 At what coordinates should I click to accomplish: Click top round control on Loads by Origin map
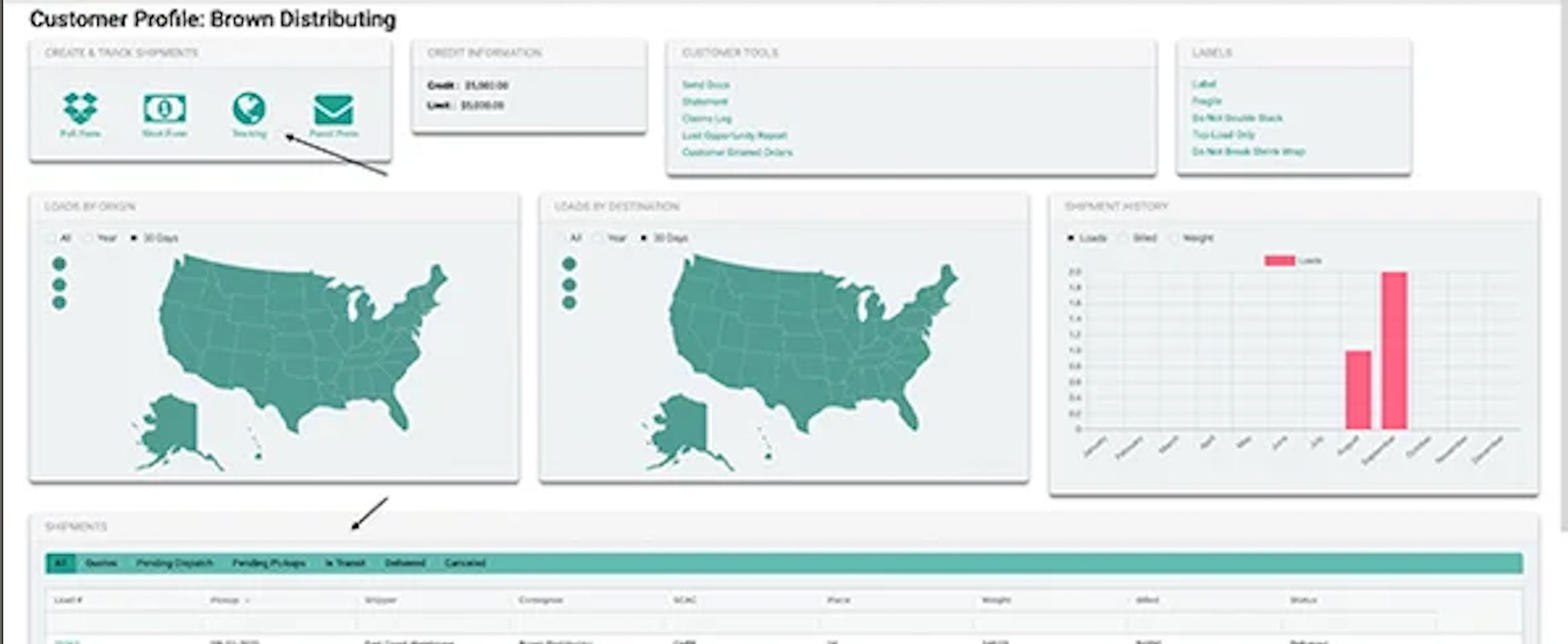(59, 264)
